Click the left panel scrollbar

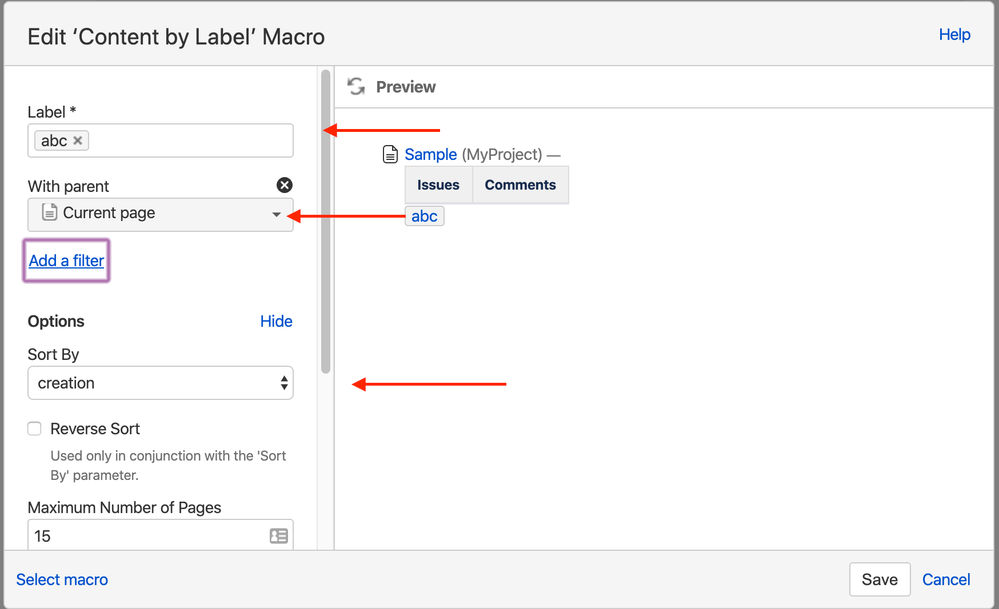[x=325, y=220]
